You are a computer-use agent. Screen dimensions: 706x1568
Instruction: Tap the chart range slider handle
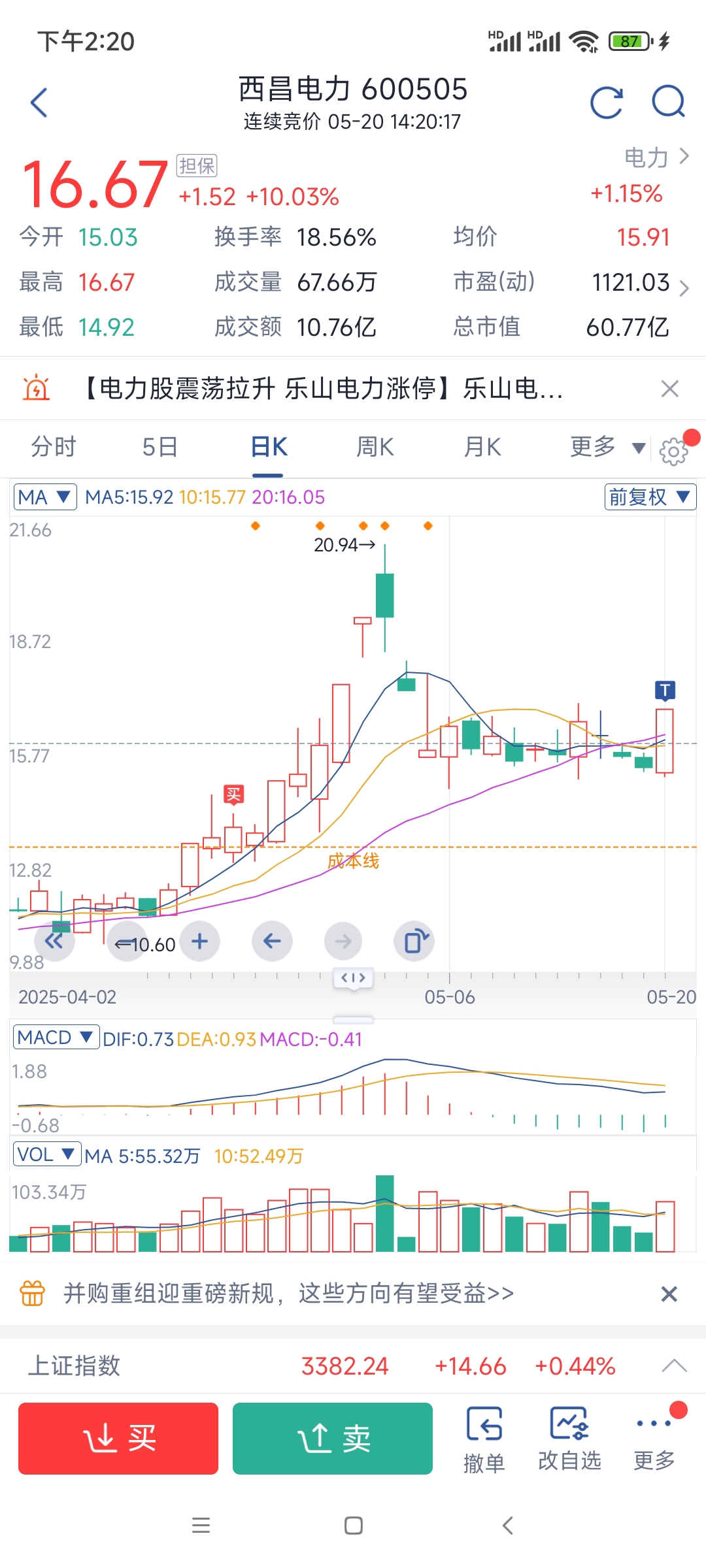pos(353,978)
